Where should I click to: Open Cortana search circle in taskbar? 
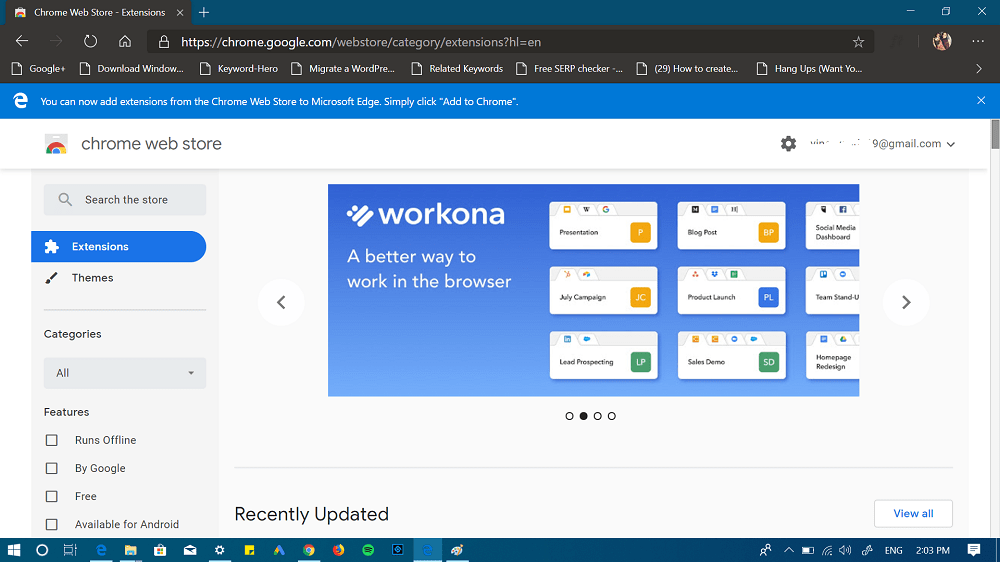42,550
